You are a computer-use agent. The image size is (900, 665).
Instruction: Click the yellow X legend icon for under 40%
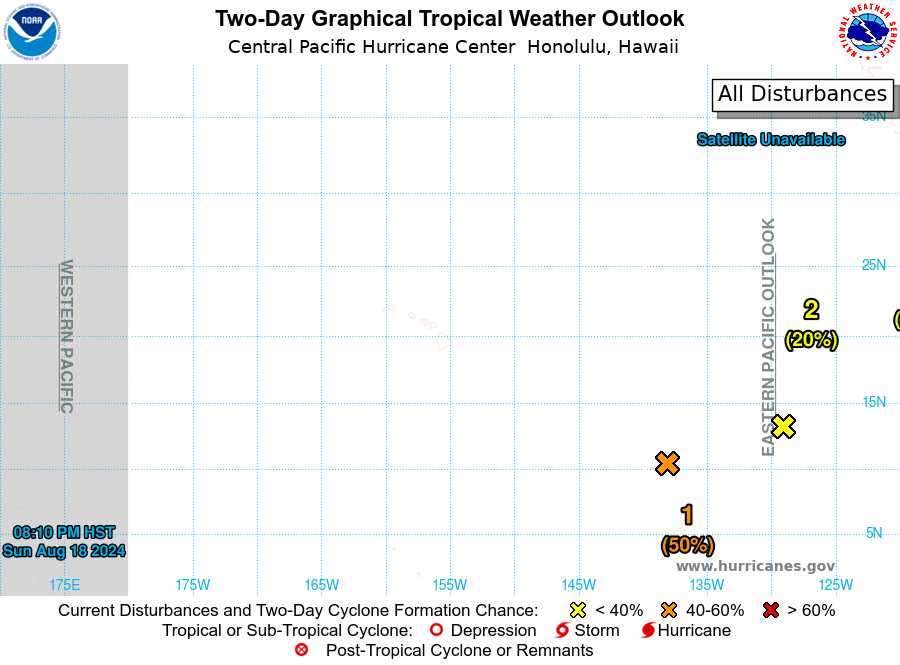click(x=578, y=610)
